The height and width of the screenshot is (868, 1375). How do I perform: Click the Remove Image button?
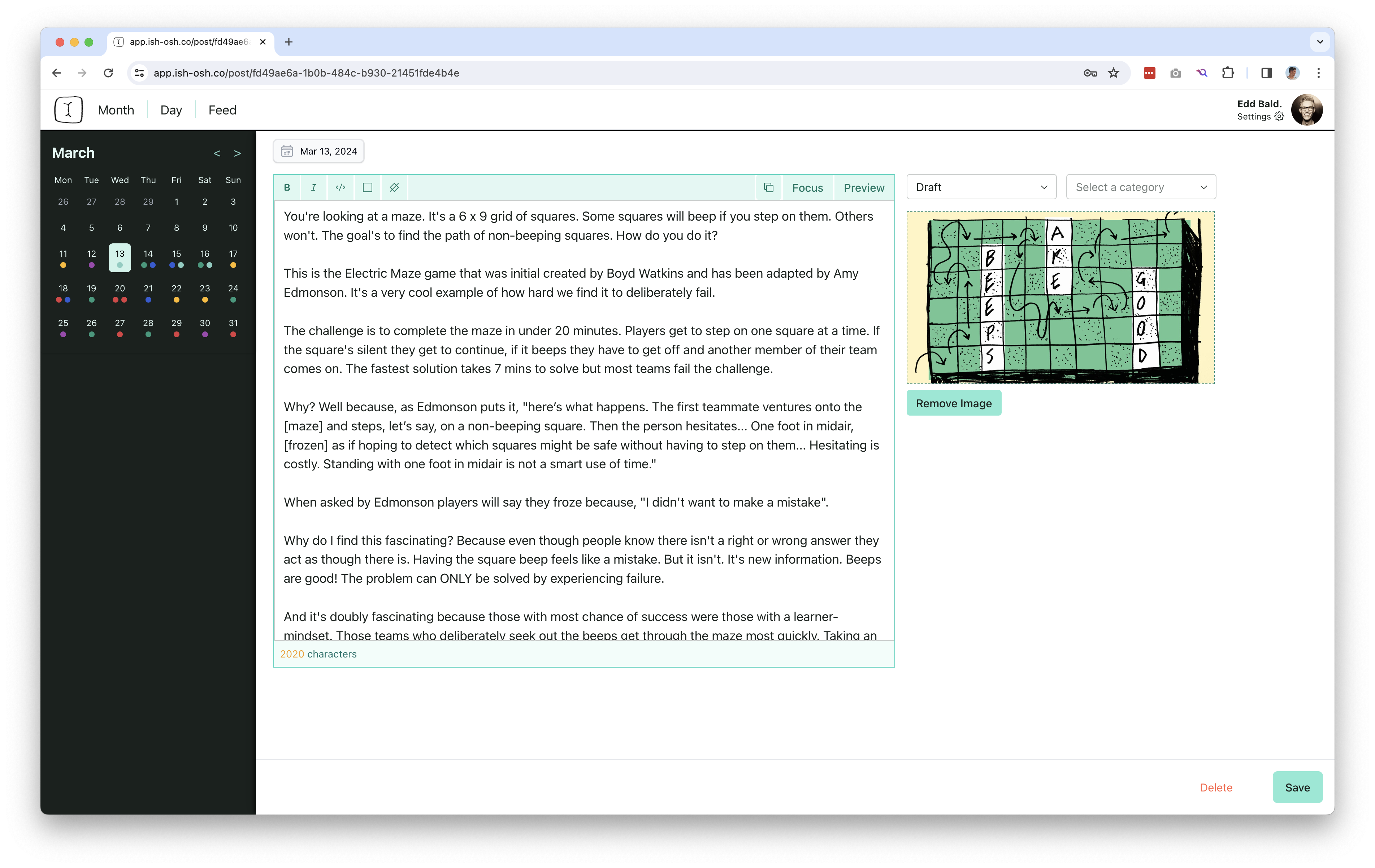(954, 403)
